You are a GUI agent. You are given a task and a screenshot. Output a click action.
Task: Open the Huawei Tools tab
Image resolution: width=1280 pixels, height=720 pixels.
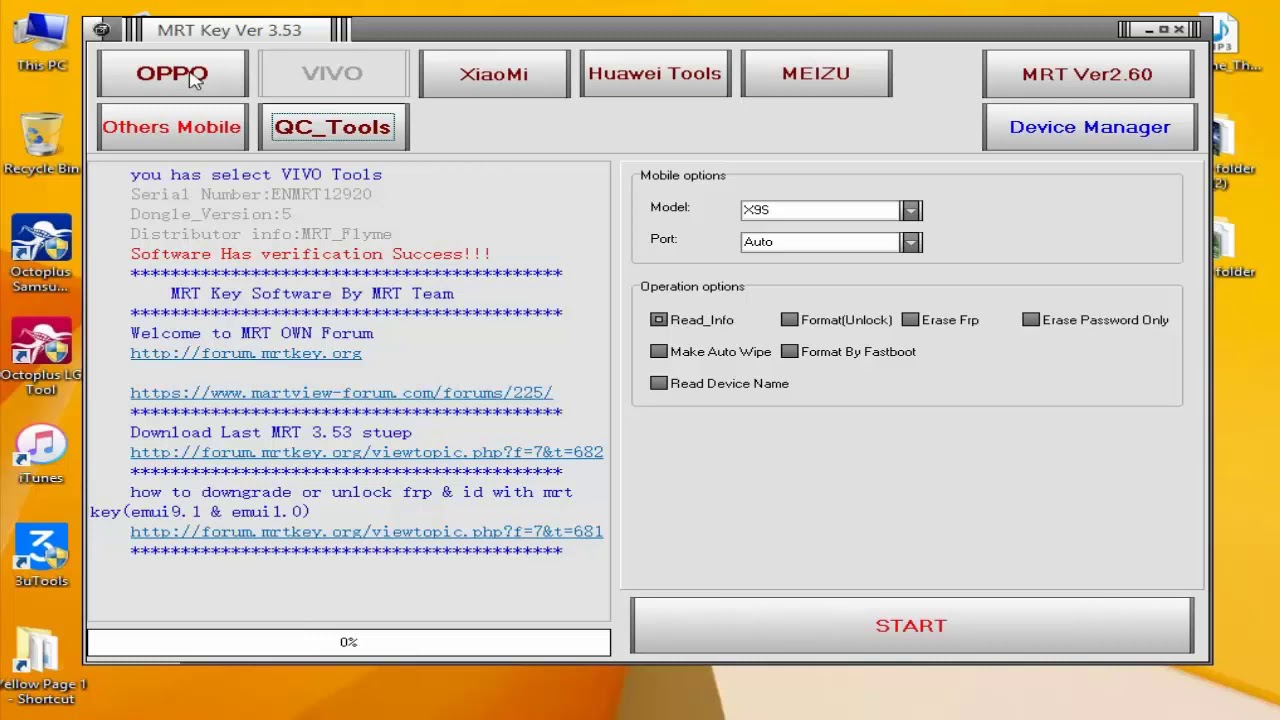(655, 74)
